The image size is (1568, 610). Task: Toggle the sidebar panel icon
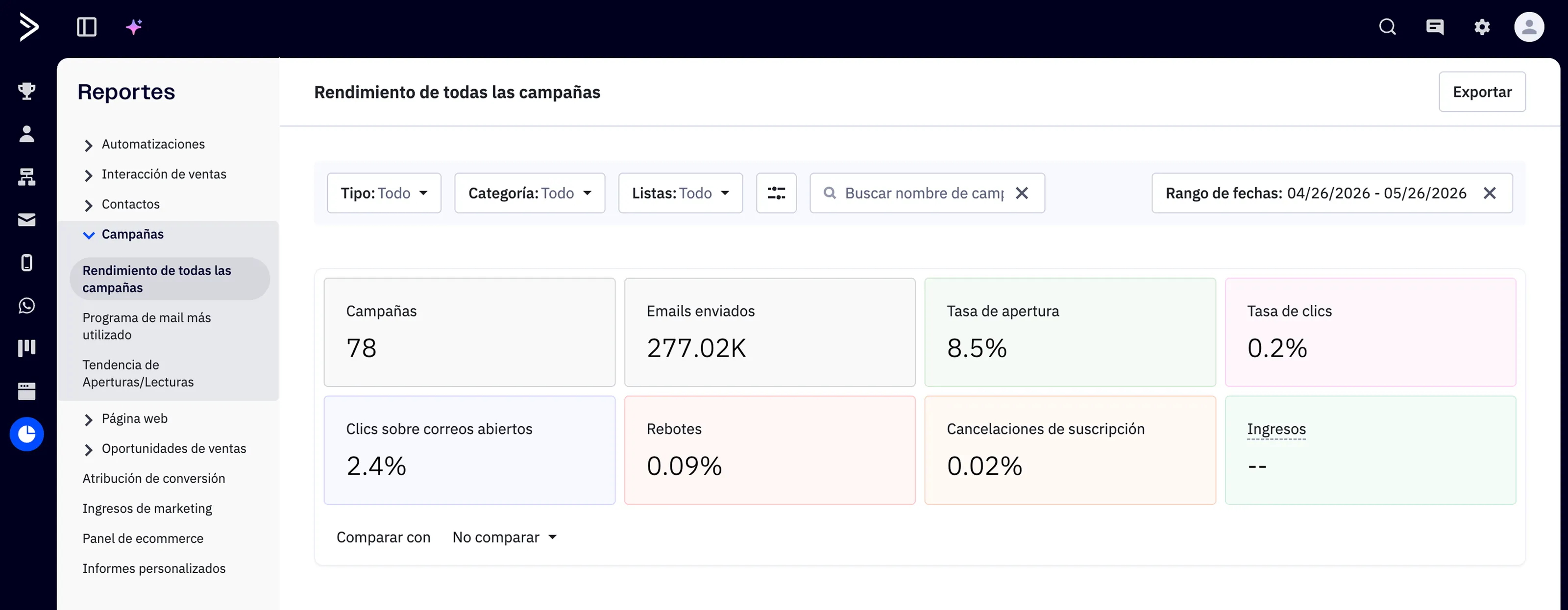pyautogui.click(x=86, y=27)
